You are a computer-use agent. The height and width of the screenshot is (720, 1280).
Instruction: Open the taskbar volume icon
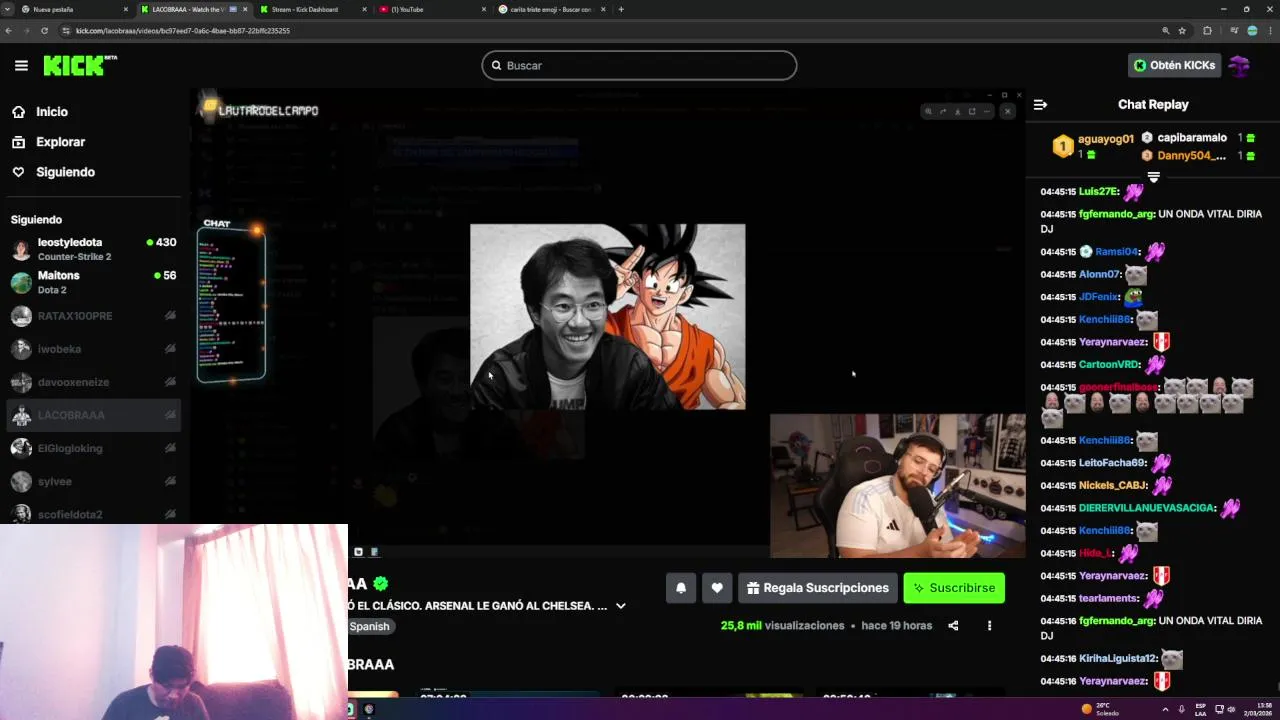tap(1231, 709)
